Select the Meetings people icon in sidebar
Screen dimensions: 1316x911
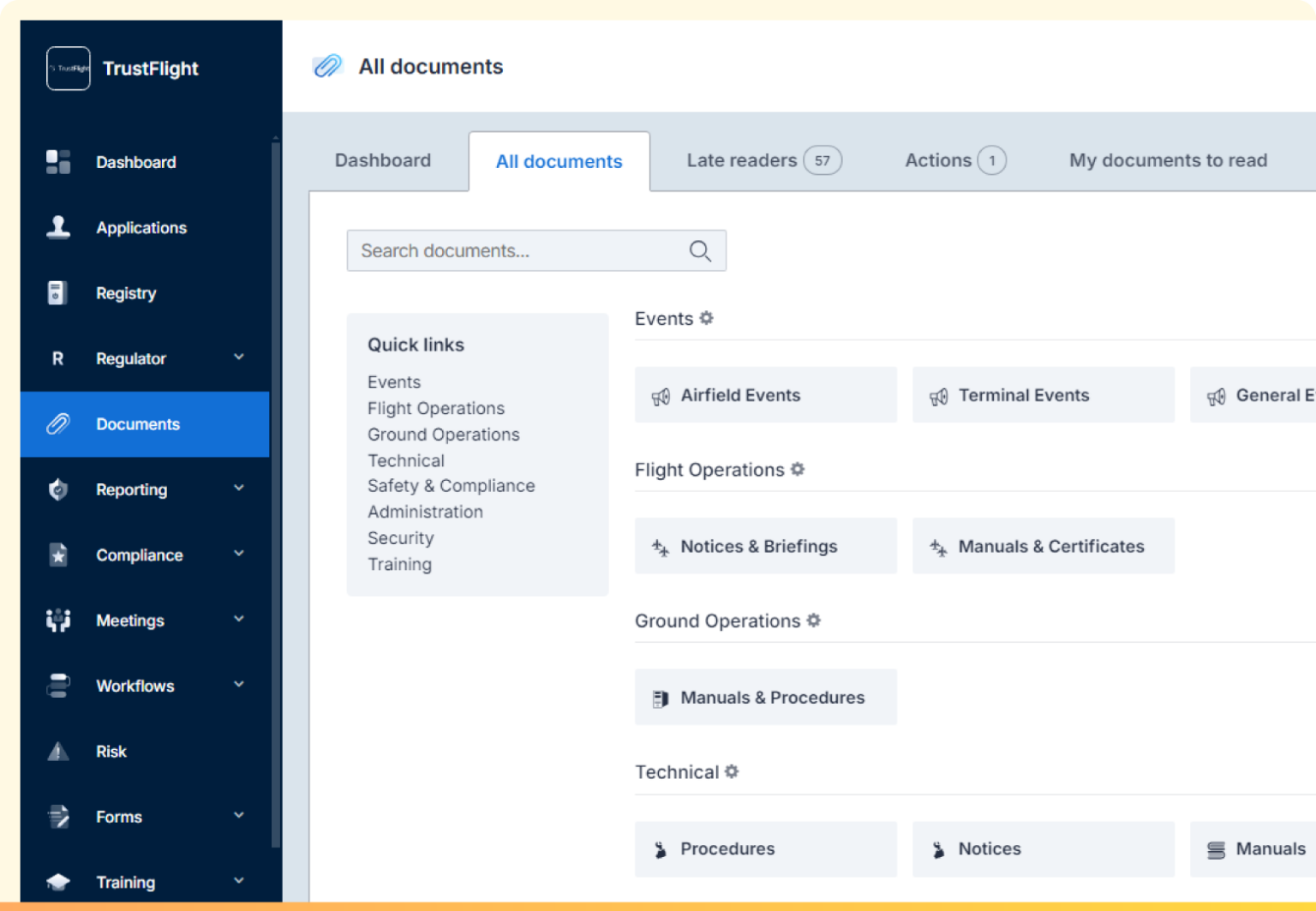pyautogui.click(x=57, y=620)
